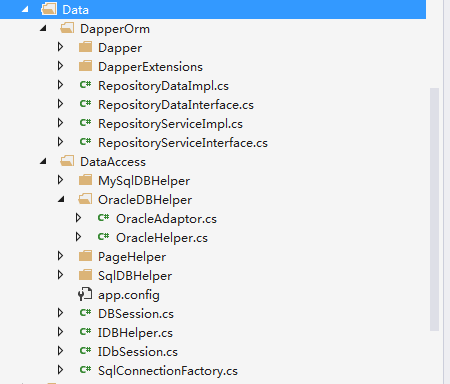
Task: Click the Dapper folder icon
Action: 85,47
